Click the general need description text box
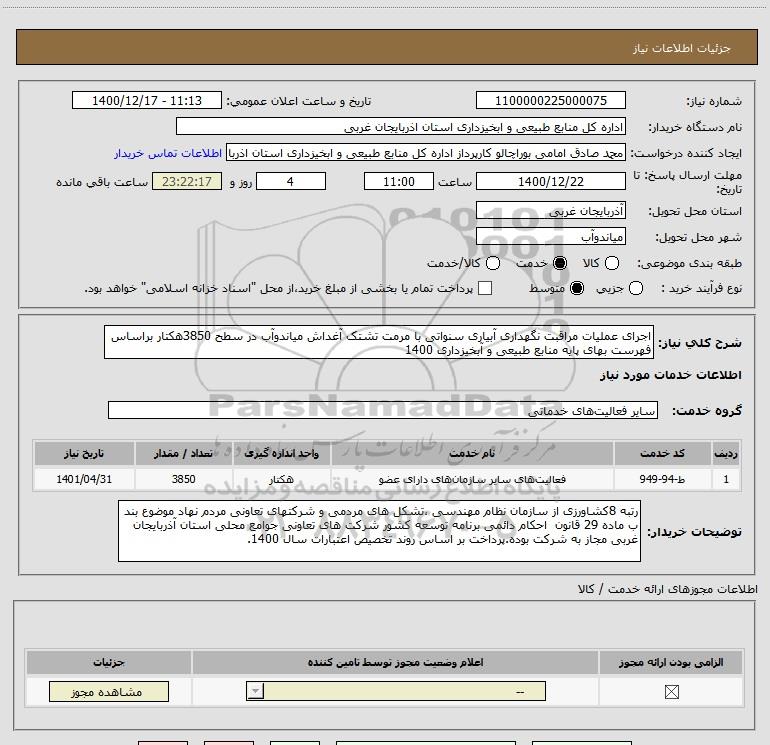 379,342
